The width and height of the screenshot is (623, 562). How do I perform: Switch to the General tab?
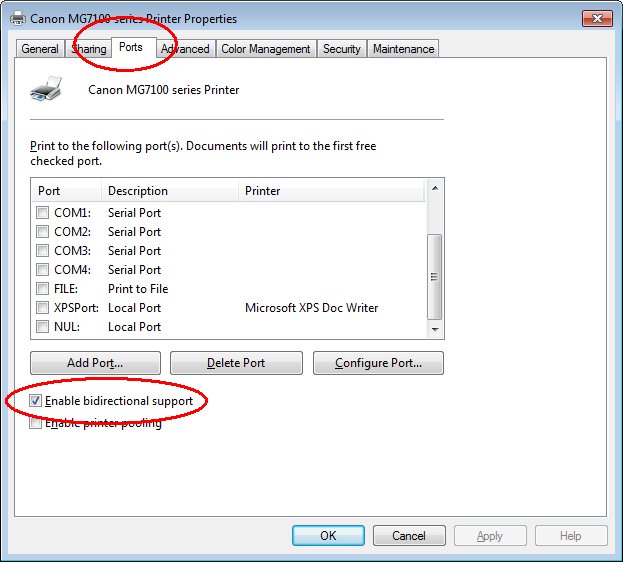point(40,49)
